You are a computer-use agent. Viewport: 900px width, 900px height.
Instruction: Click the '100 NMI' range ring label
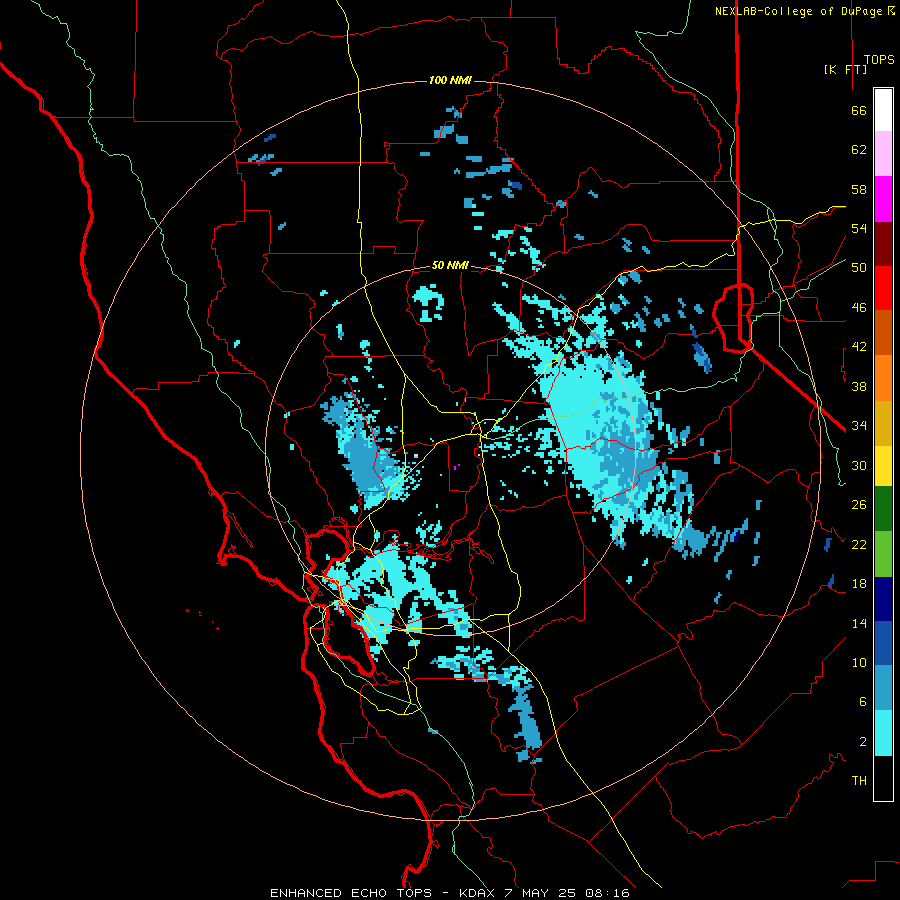(x=450, y=80)
